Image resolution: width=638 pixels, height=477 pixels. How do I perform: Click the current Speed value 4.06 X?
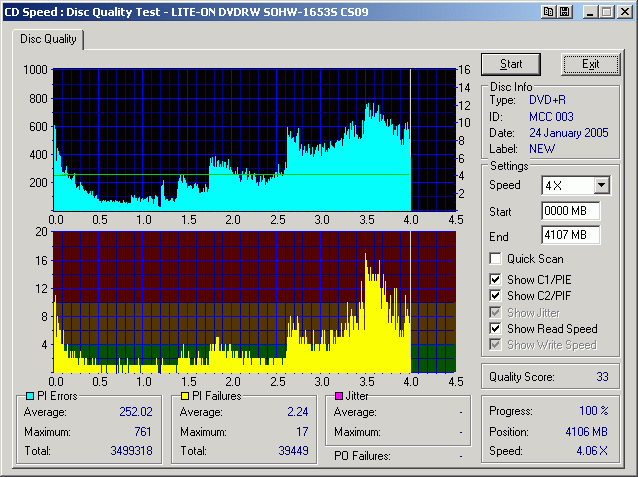[592, 451]
